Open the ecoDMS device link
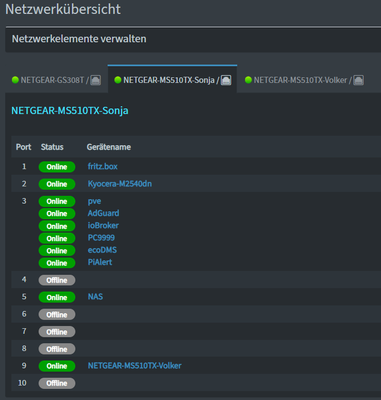Screen dimensions: 381x400 point(102,250)
